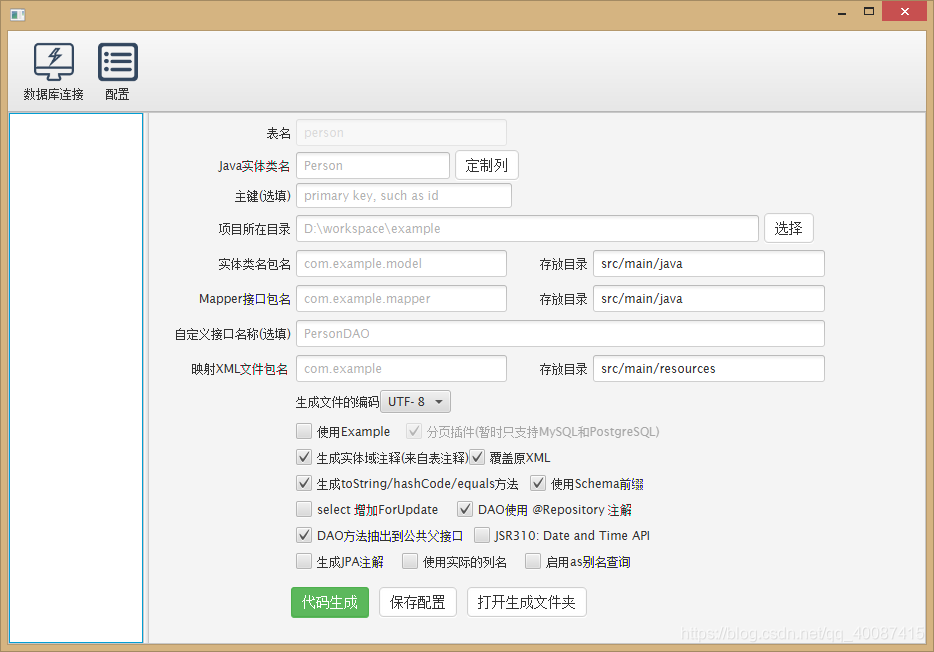Image resolution: width=934 pixels, height=652 pixels.
Task: Click 选择 to browse project directory
Action: coord(788,228)
